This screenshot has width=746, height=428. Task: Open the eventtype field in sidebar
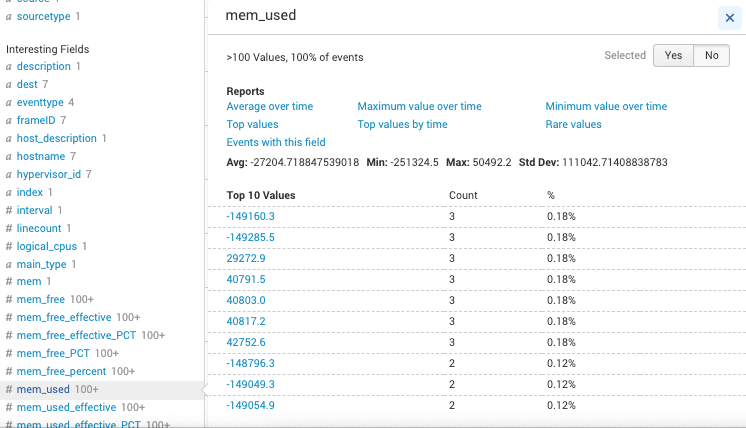(40, 102)
